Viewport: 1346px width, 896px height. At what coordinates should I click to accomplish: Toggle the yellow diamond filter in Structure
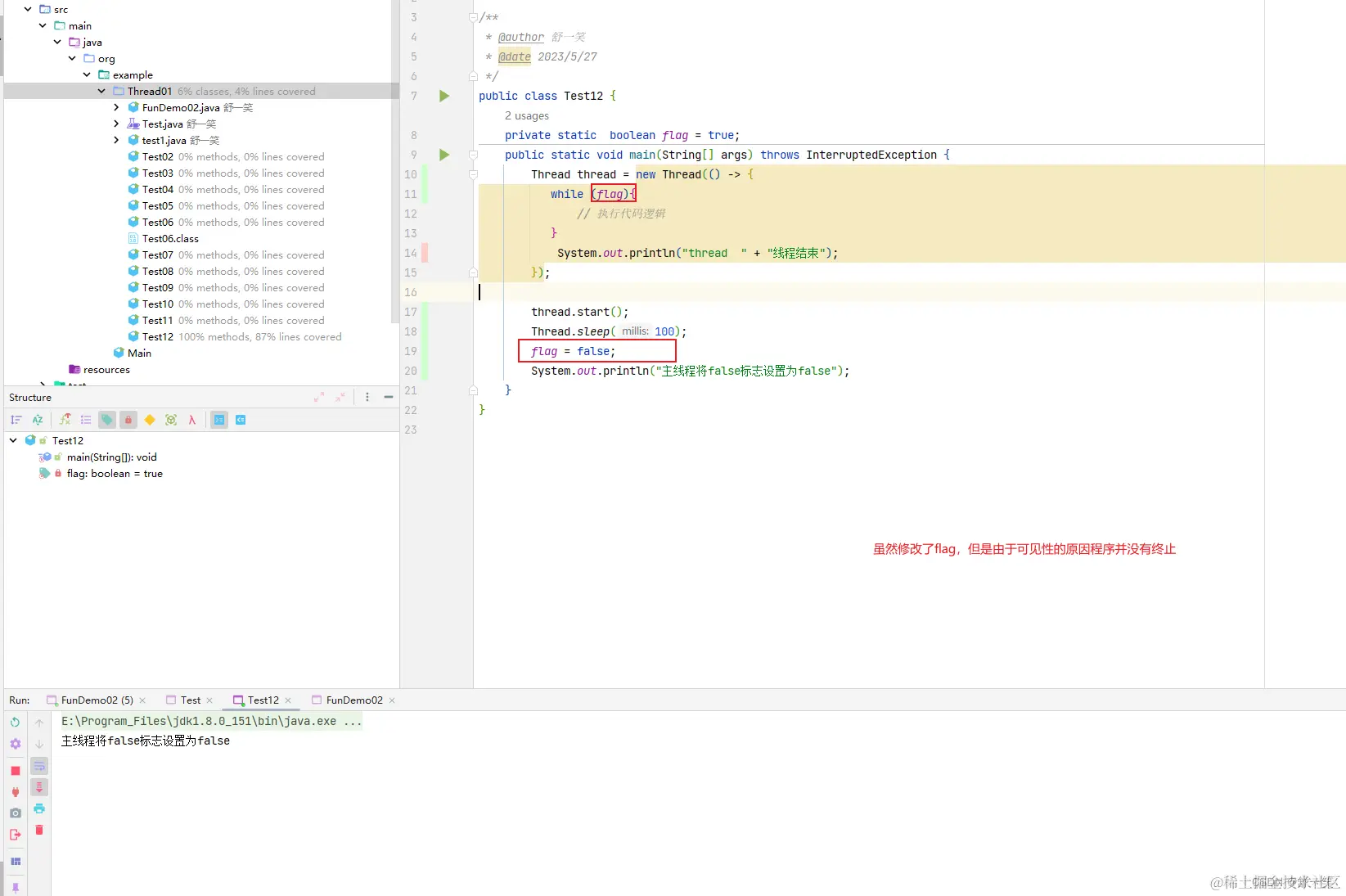(150, 420)
